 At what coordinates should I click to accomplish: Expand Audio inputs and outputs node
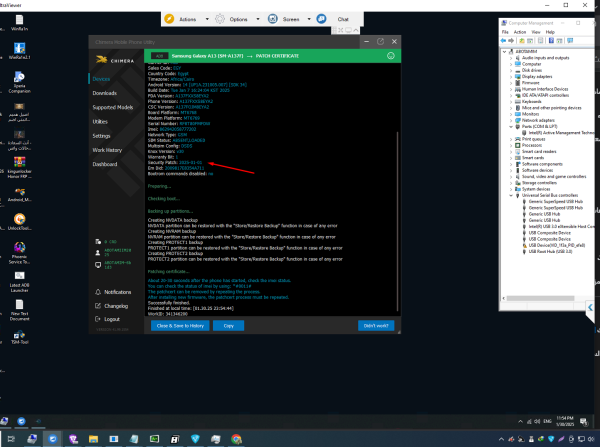pyautogui.click(x=511, y=58)
